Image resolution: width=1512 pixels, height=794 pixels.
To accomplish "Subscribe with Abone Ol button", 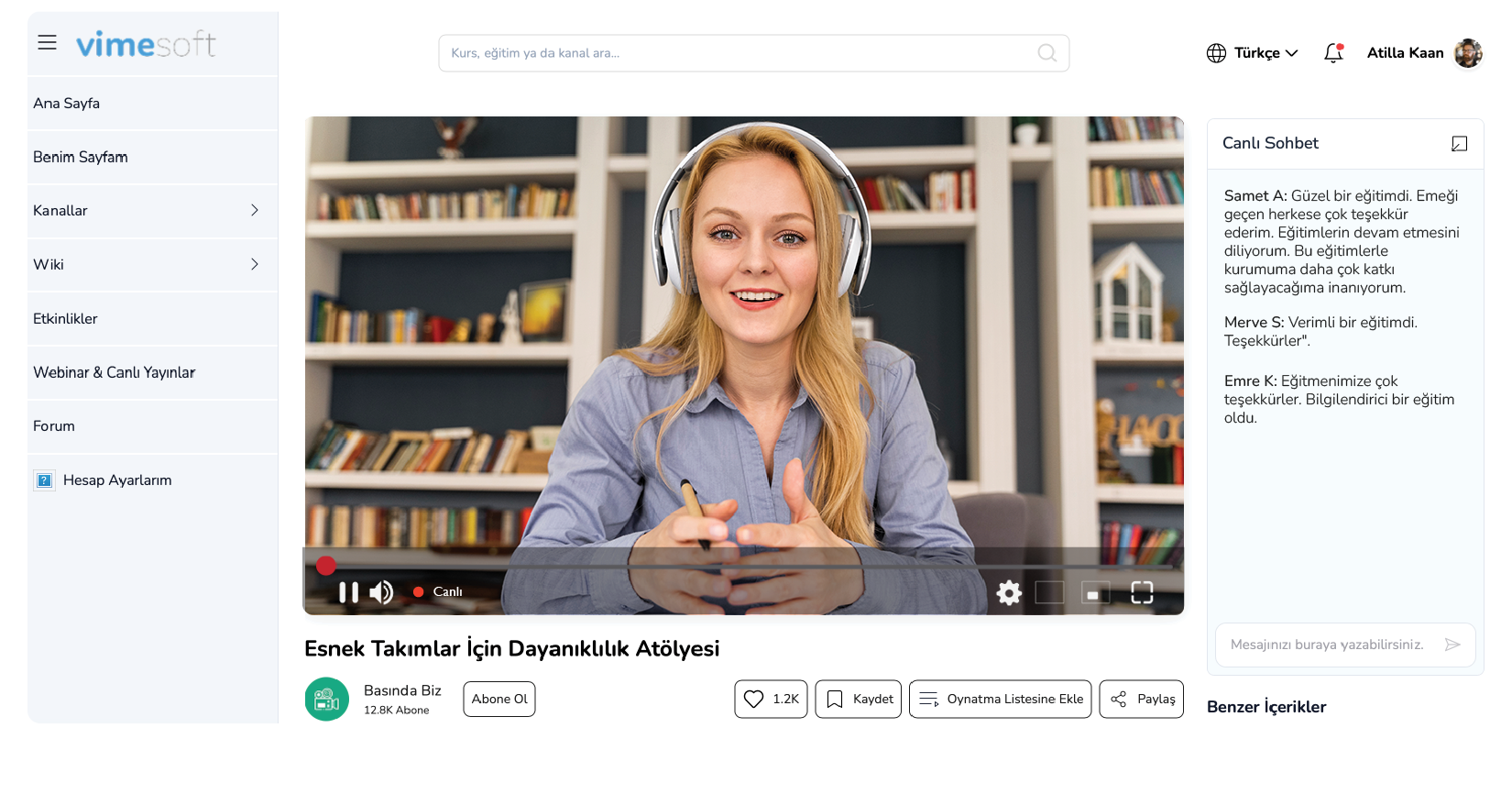I will click(x=499, y=699).
